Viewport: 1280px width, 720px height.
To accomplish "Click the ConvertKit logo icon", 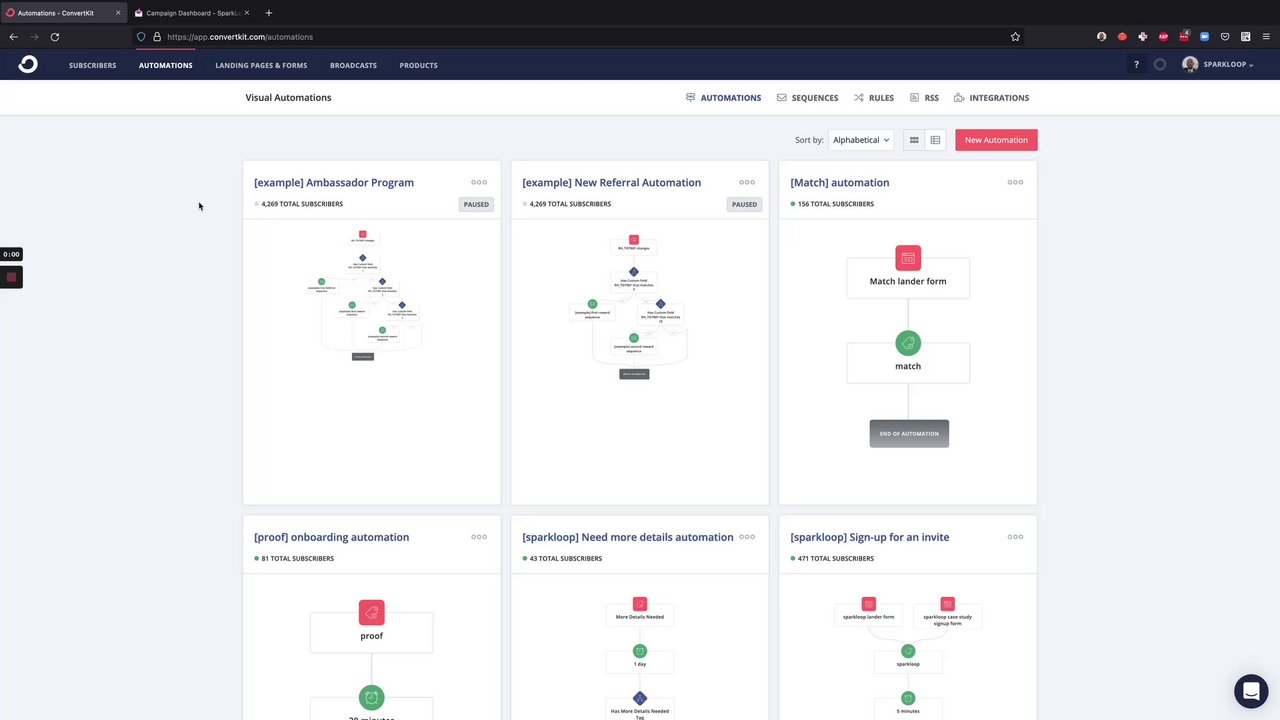I will click(x=28, y=65).
